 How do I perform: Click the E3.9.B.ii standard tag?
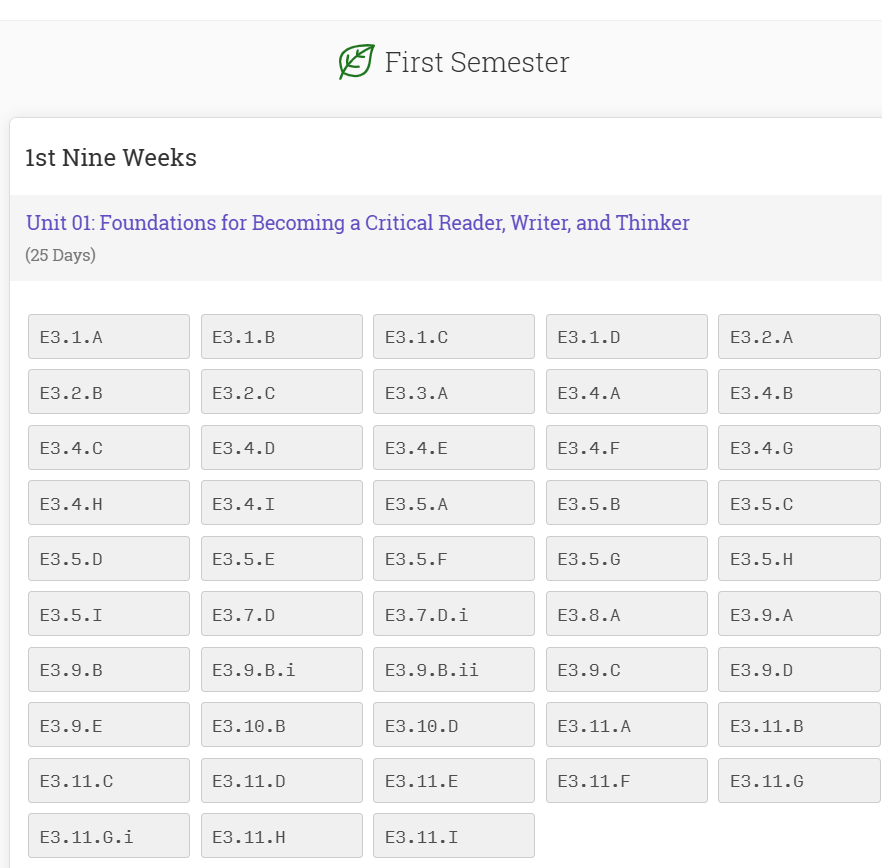454,670
